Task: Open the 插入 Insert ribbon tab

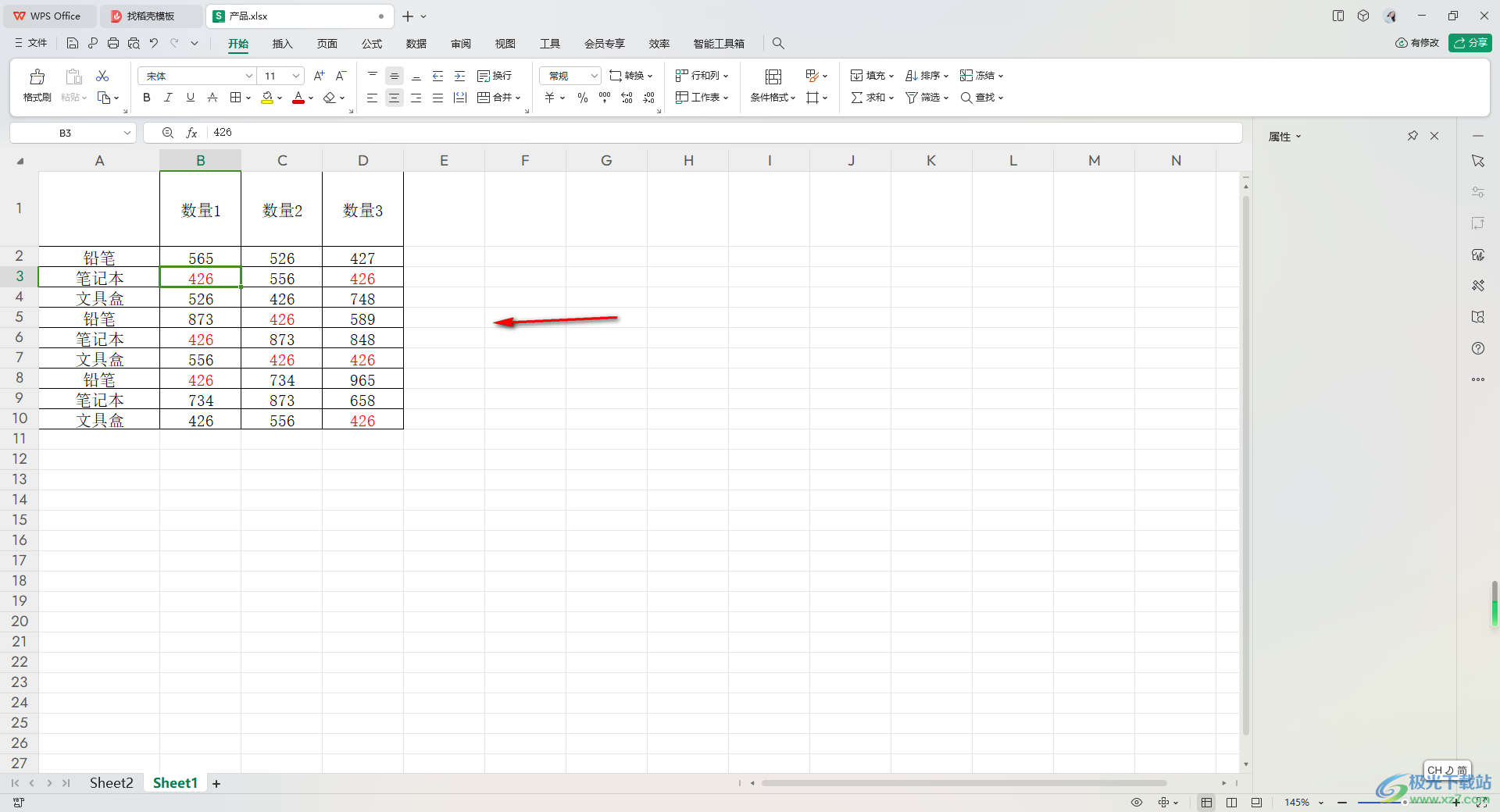Action: click(282, 44)
